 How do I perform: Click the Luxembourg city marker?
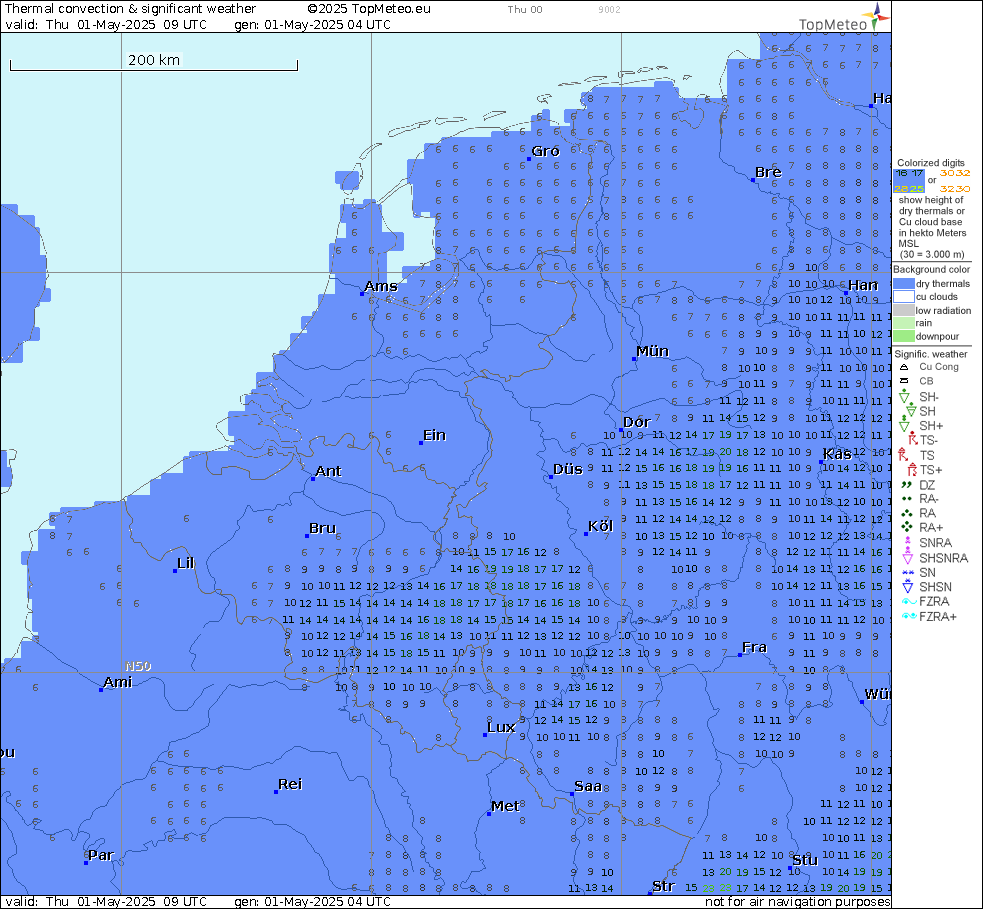pos(485,735)
